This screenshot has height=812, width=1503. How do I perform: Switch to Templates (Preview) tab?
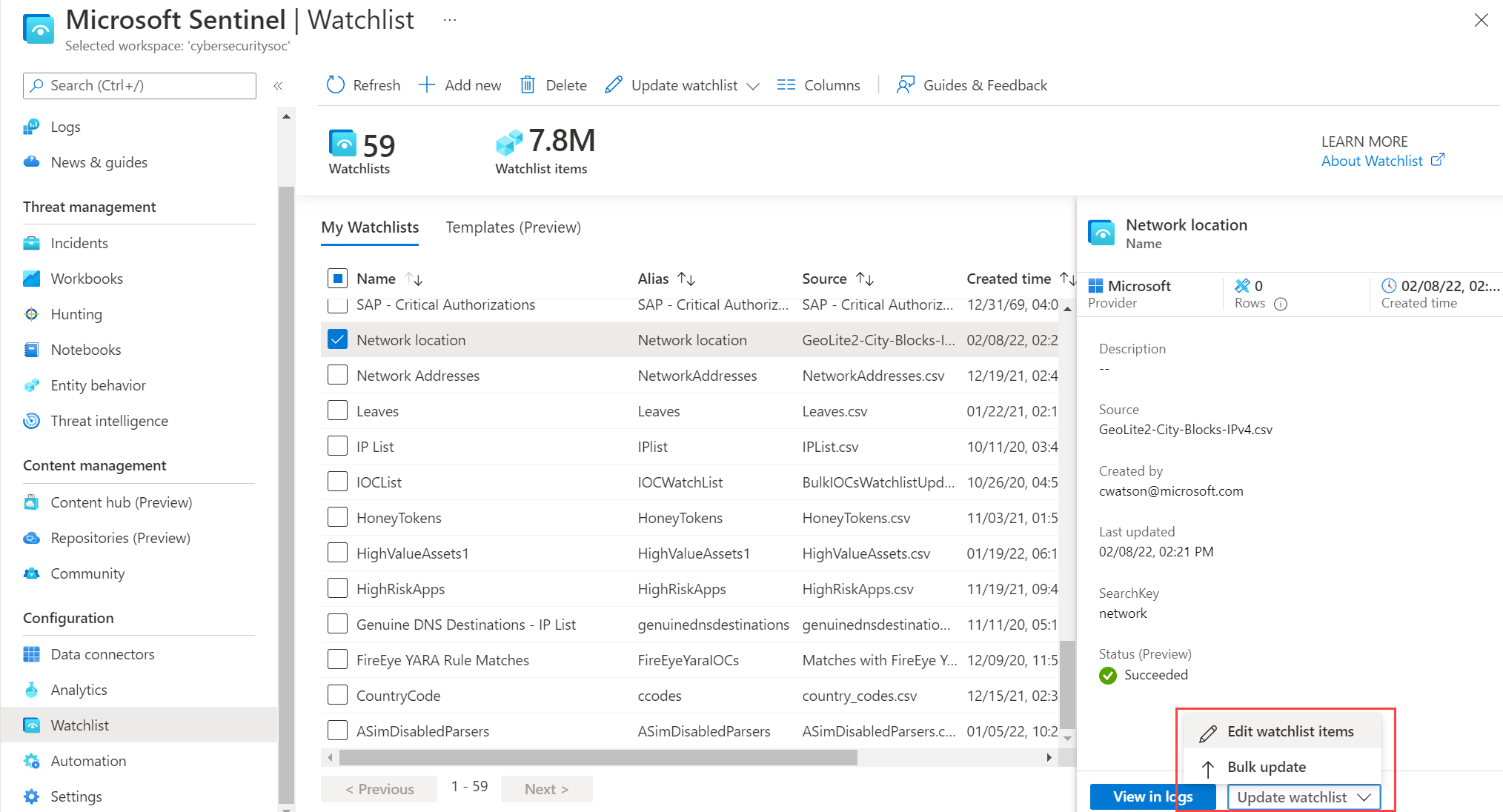(x=513, y=227)
